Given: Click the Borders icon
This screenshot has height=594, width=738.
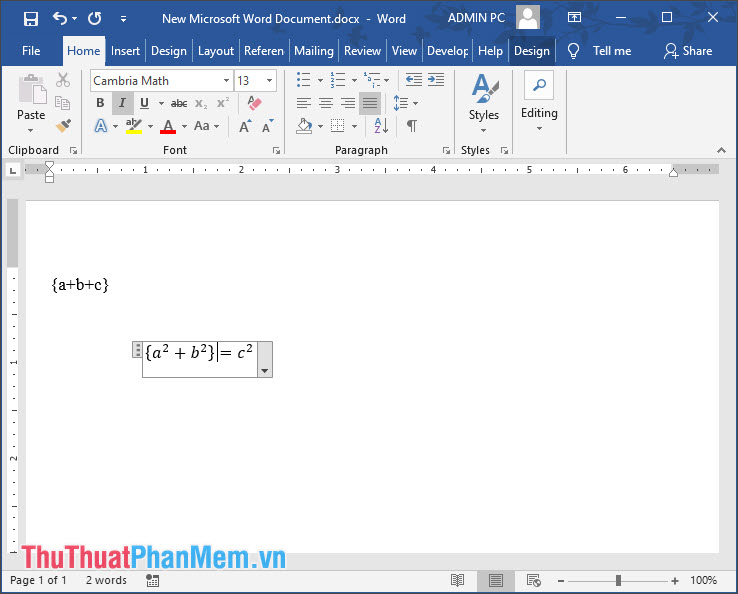Looking at the screenshot, I should pos(337,126).
